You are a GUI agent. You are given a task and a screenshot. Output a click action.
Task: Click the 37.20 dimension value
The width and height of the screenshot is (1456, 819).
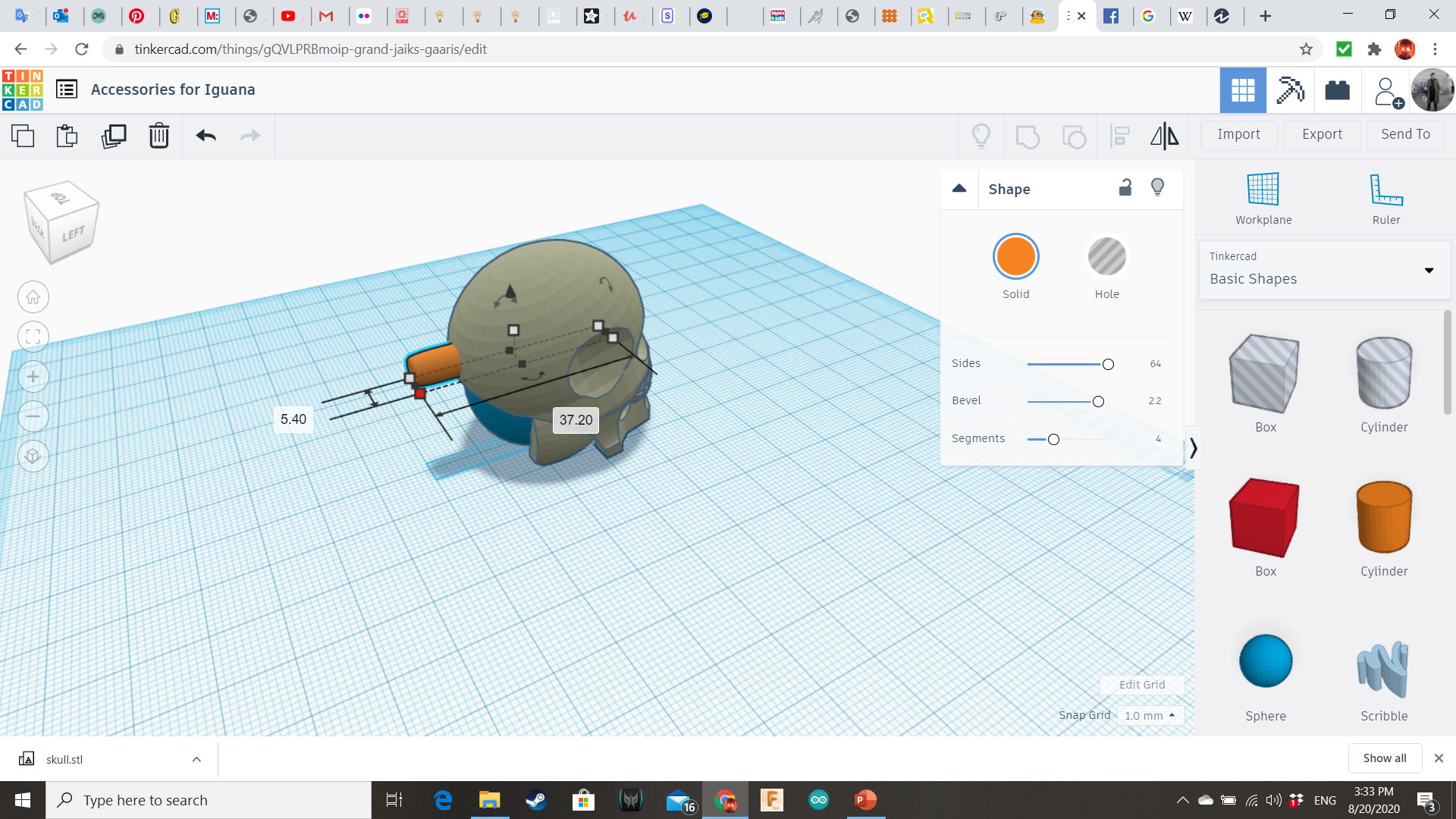576,420
